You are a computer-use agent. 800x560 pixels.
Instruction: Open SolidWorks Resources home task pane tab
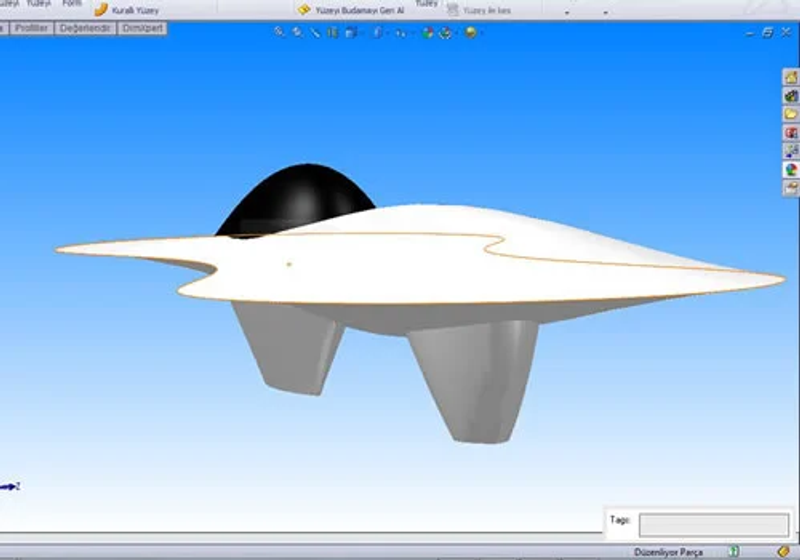(x=791, y=78)
